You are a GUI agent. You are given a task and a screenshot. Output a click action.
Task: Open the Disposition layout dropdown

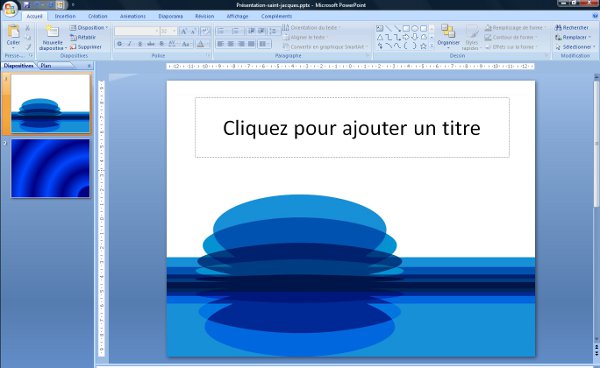pyautogui.click(x=89, y=28)
